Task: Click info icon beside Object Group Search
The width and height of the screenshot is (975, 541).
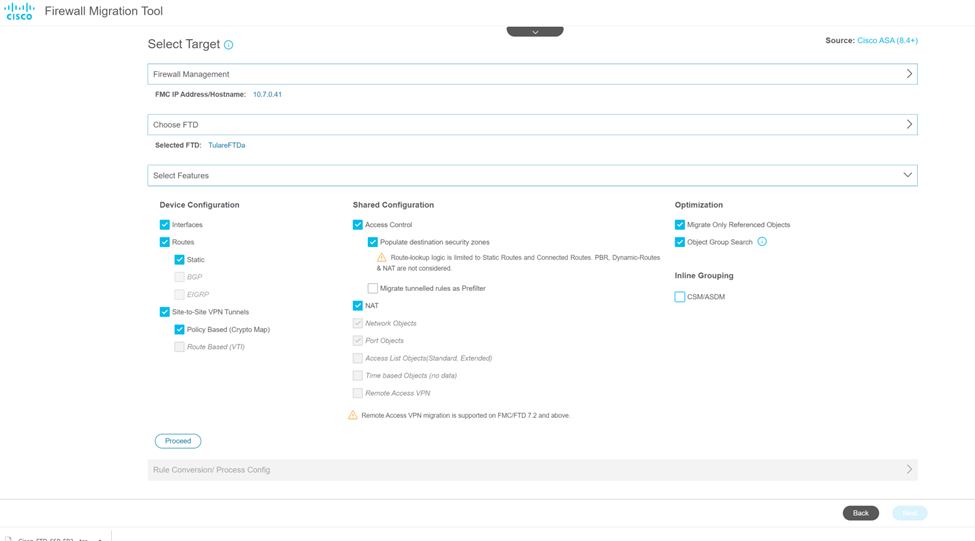Action: coord(762,242)
